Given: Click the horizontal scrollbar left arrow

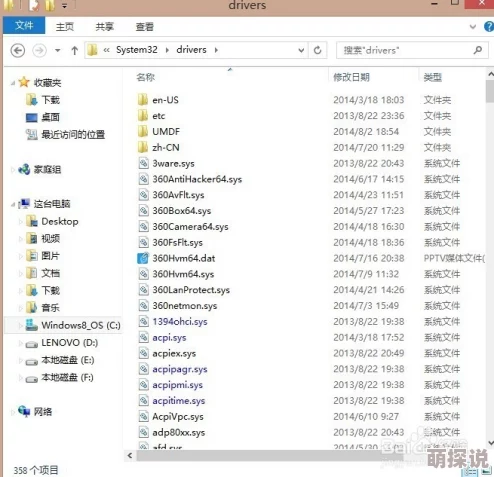Looking at the screenshot, I should pos(130,455).
